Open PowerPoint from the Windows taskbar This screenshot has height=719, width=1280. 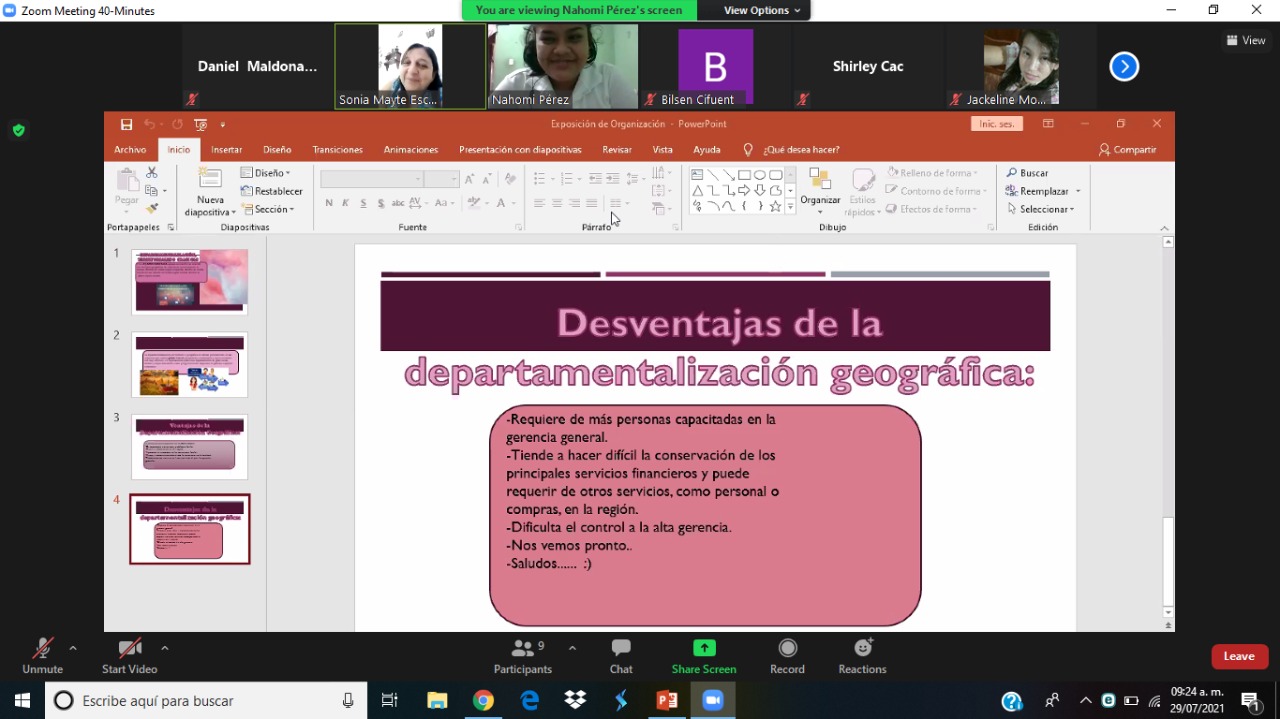[x=667, y=701]
